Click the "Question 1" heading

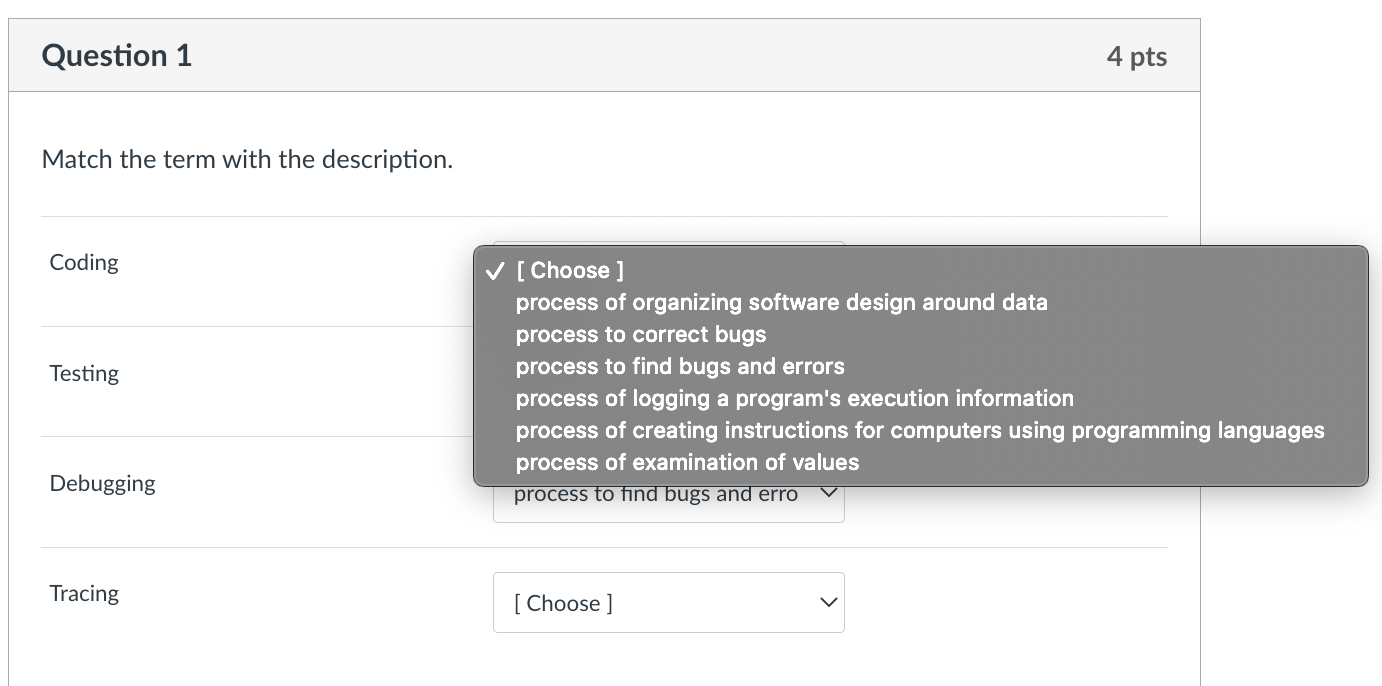click(x=117, y=56)
